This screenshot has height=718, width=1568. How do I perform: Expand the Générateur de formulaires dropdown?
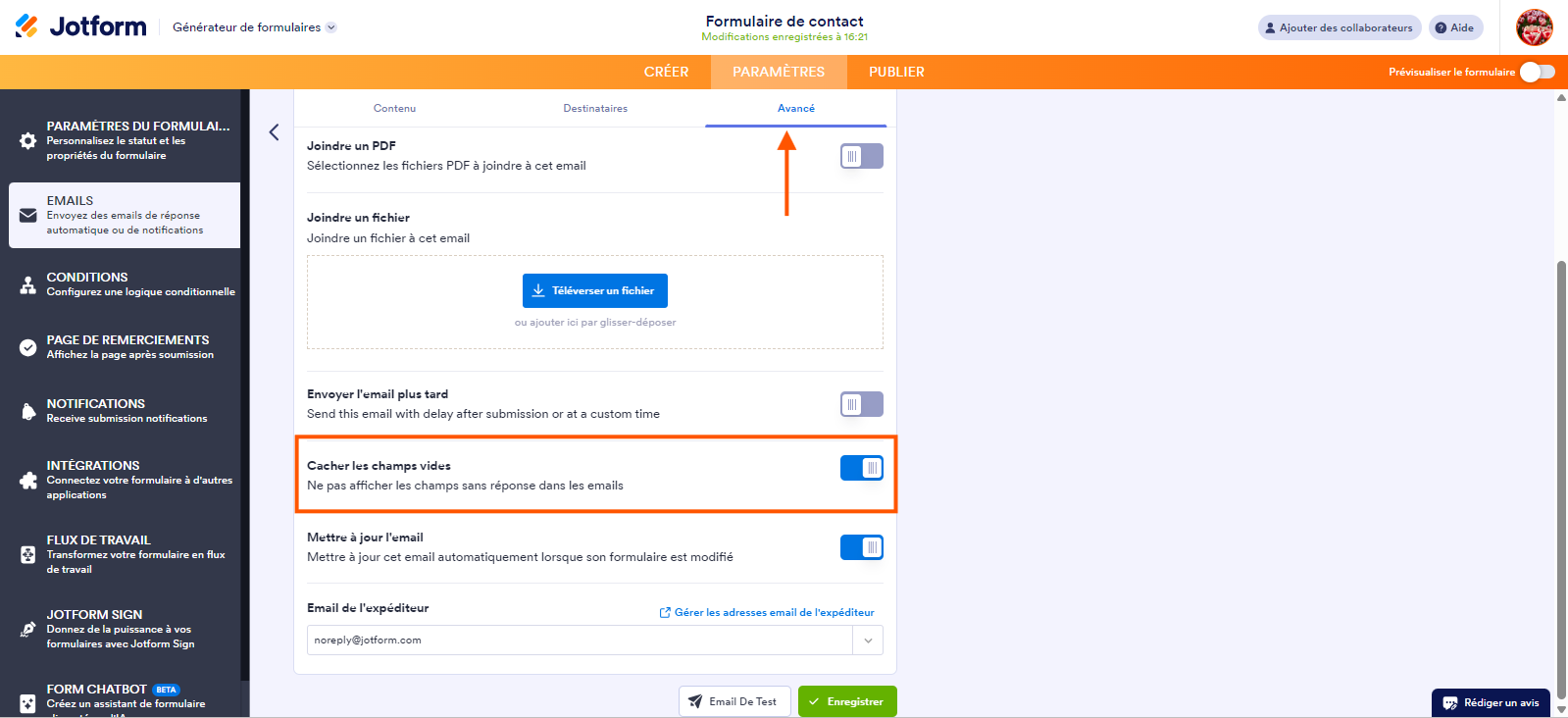[x=330, y=27]
